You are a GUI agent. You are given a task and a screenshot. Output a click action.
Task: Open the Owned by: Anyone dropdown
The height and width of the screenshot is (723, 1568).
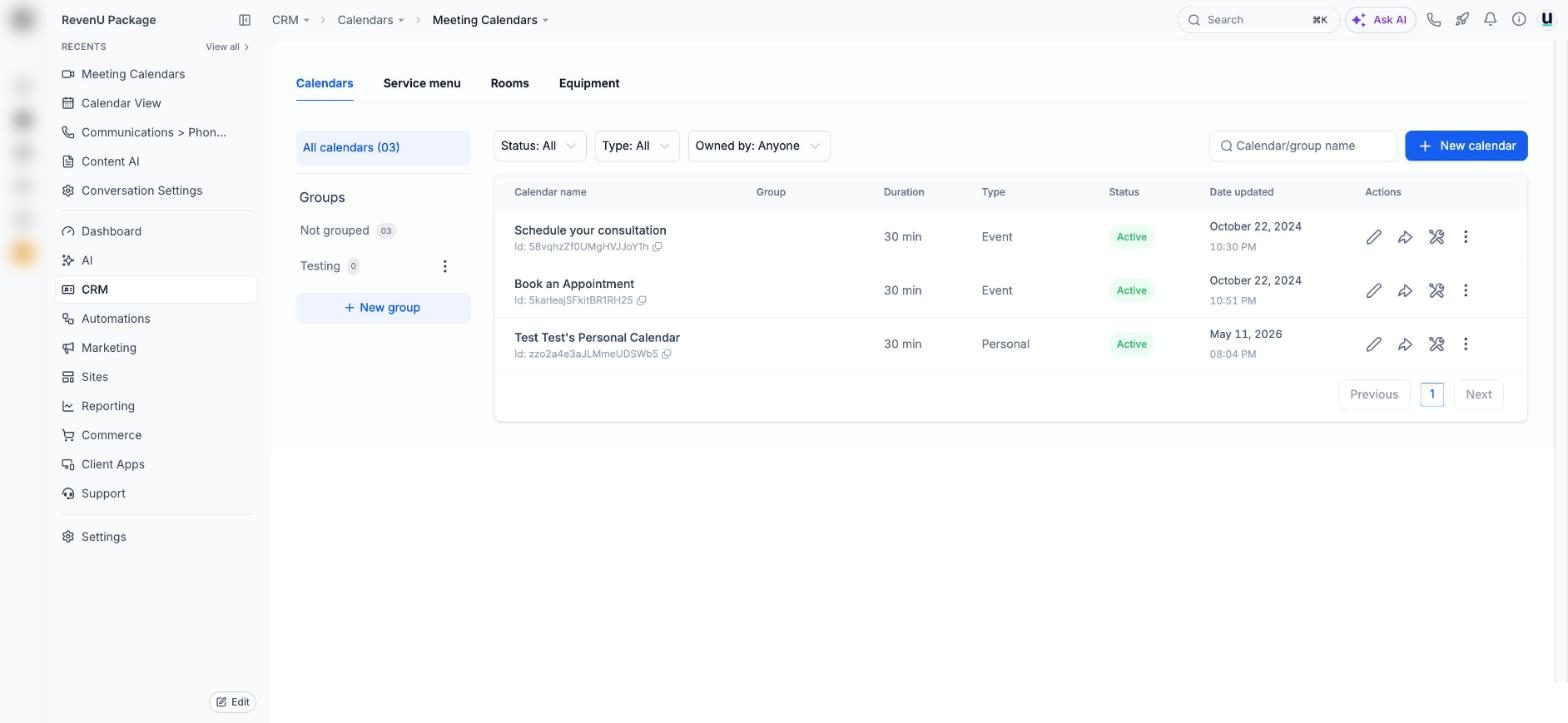[759, 146]
